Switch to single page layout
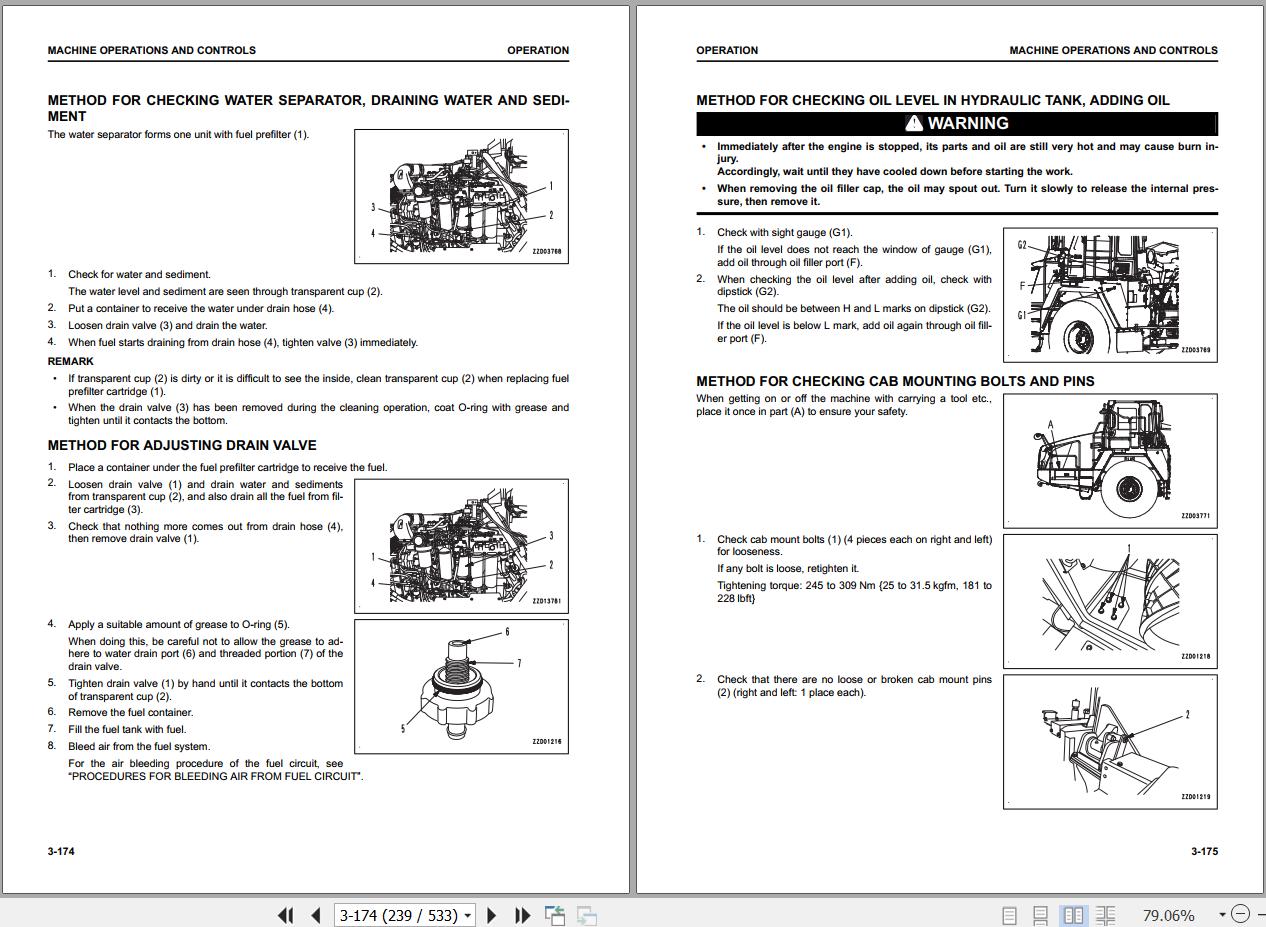The image size is (1266, 927). [1009, 914]
